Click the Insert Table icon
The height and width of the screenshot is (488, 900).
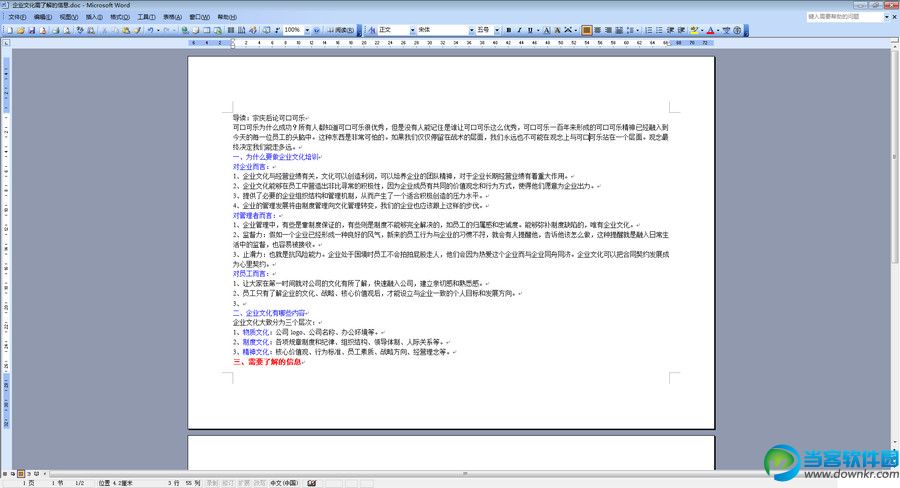click(x=207, y=30)
